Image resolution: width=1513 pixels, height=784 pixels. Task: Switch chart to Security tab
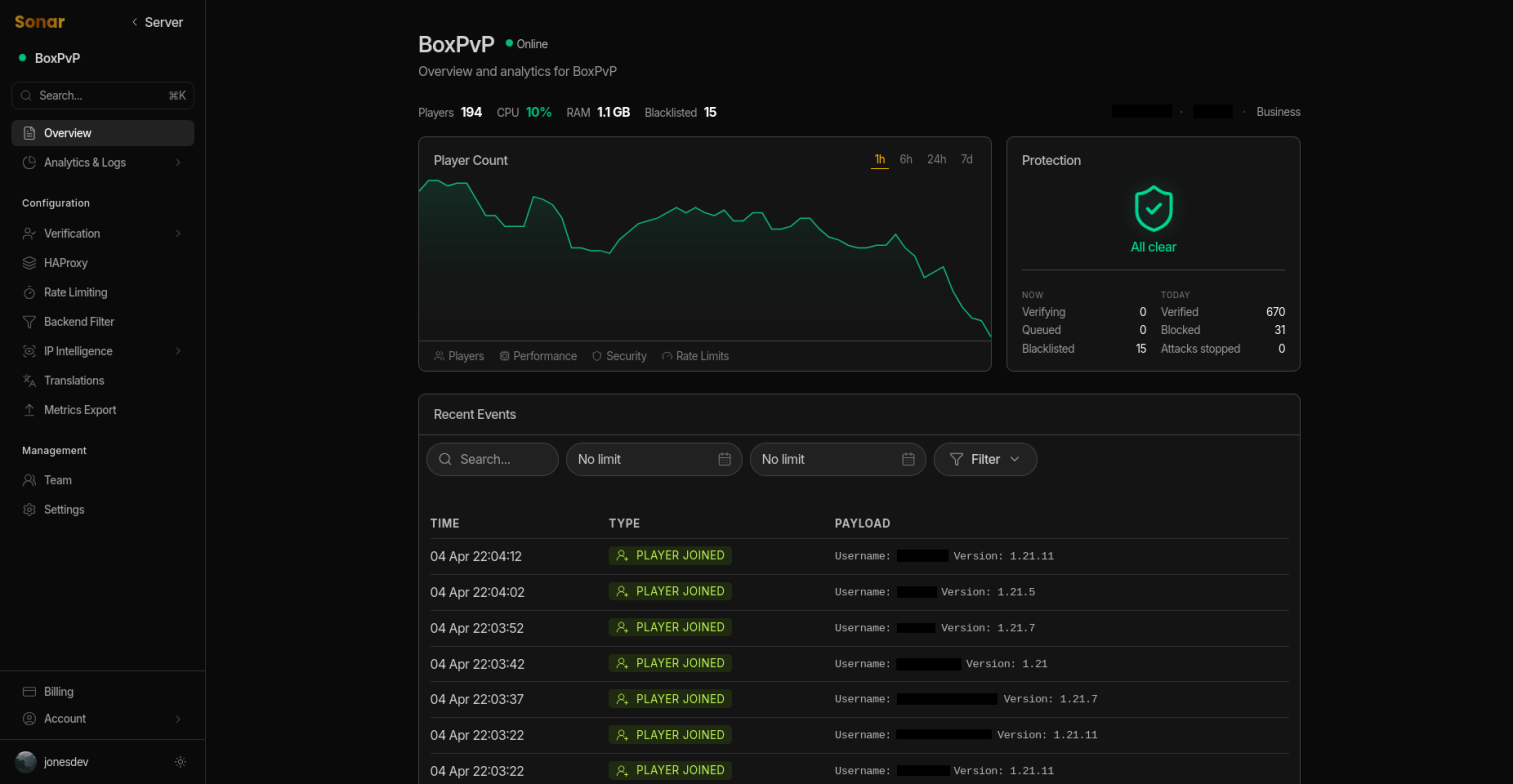(x=619, y=356)
